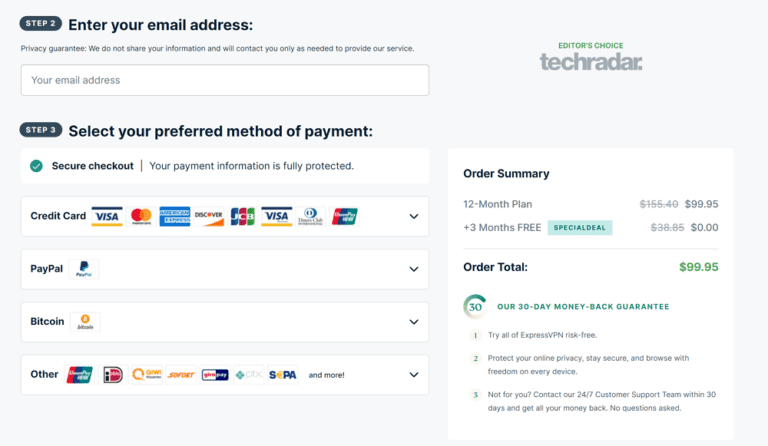This screenshot has height=446, width=768.
Task: Click the green Secure checkout checkmark
Action: [x=36, y=166]
